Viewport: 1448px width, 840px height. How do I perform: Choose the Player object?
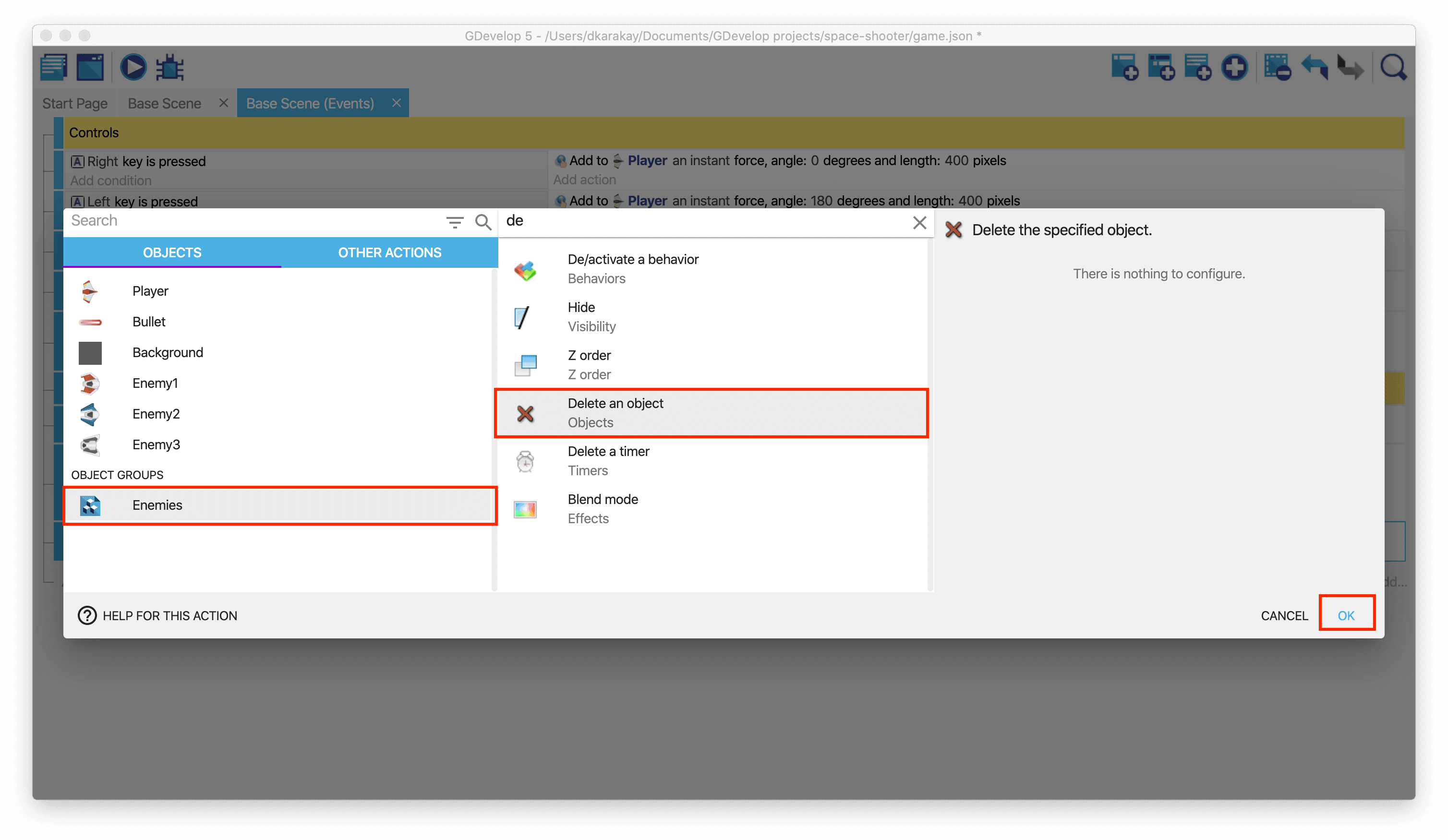(150, 291)
